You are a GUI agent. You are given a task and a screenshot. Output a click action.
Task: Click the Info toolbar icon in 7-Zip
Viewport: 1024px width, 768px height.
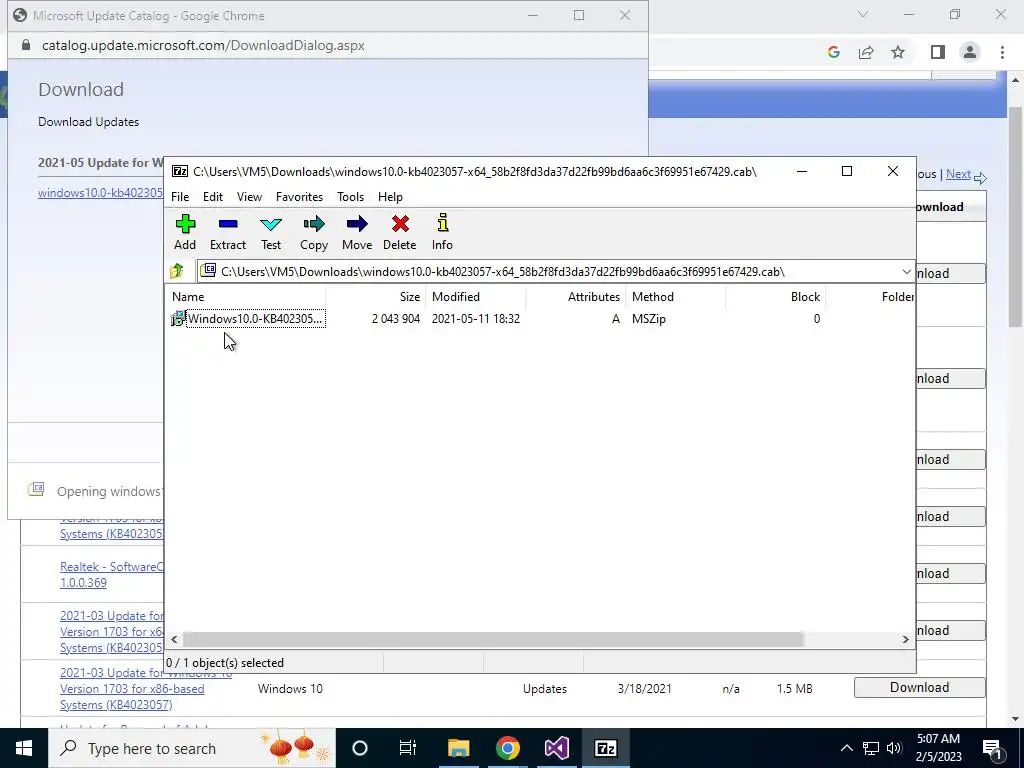[x=442, y=232]
